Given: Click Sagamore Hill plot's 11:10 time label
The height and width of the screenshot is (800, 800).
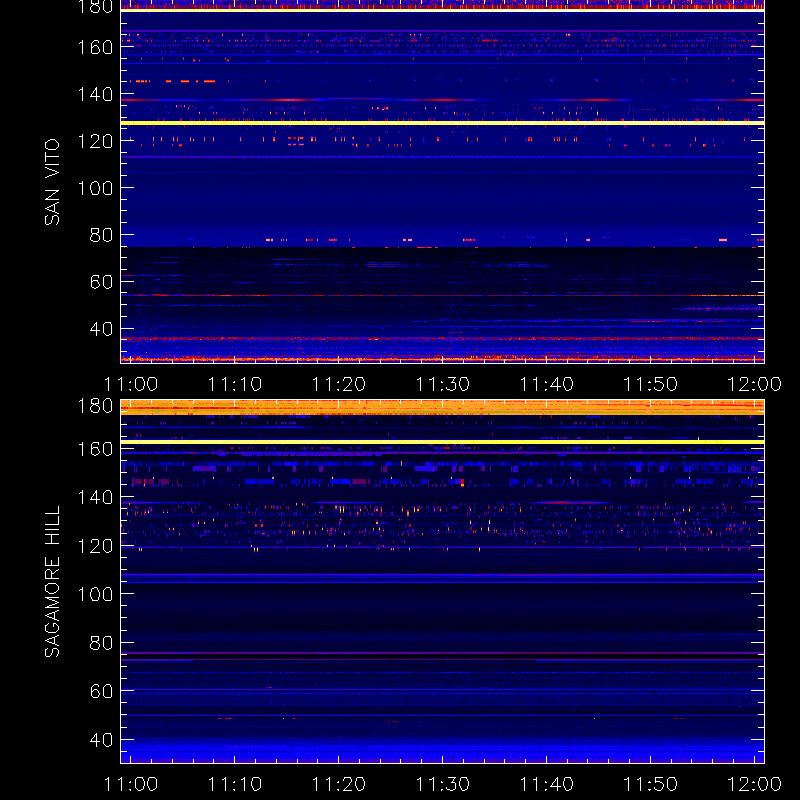Looking at the screenshot, I should point(235,784).
